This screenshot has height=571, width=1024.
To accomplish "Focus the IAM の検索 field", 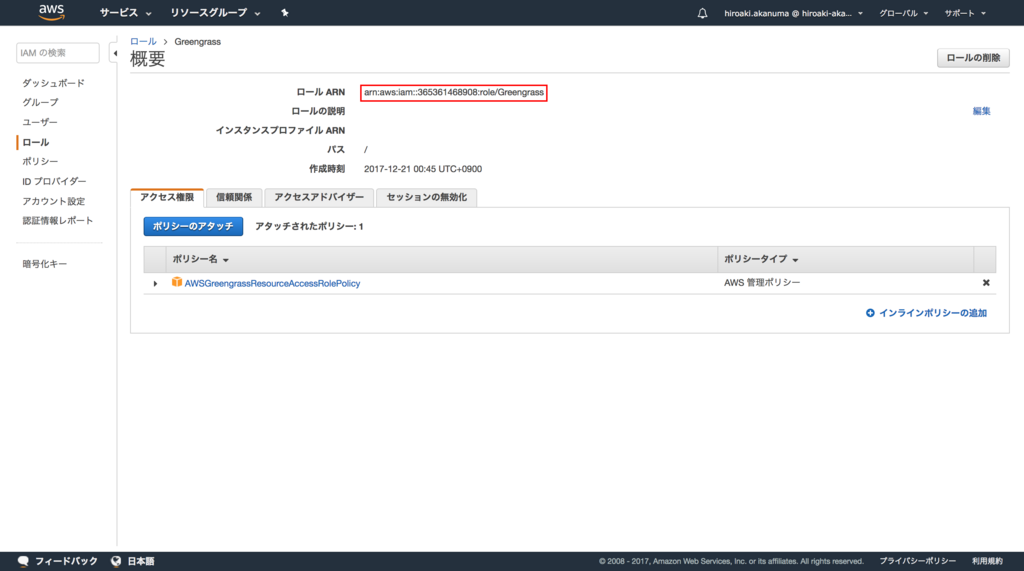I will point(57,53).
